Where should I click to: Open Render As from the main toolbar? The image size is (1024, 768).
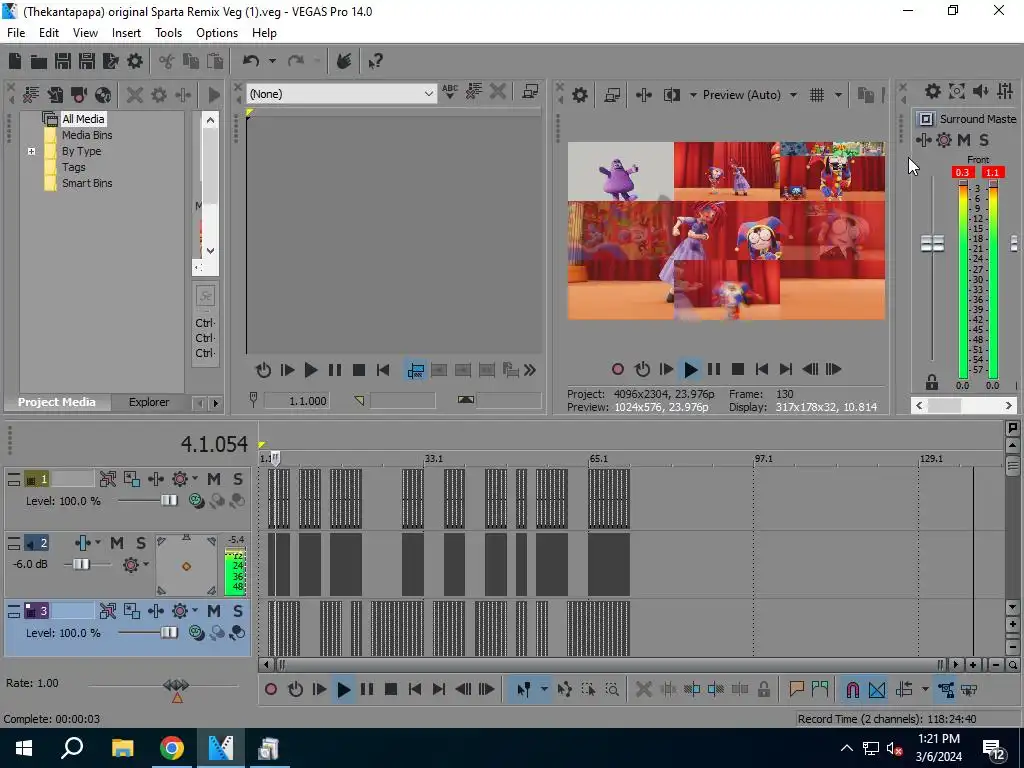110,61
